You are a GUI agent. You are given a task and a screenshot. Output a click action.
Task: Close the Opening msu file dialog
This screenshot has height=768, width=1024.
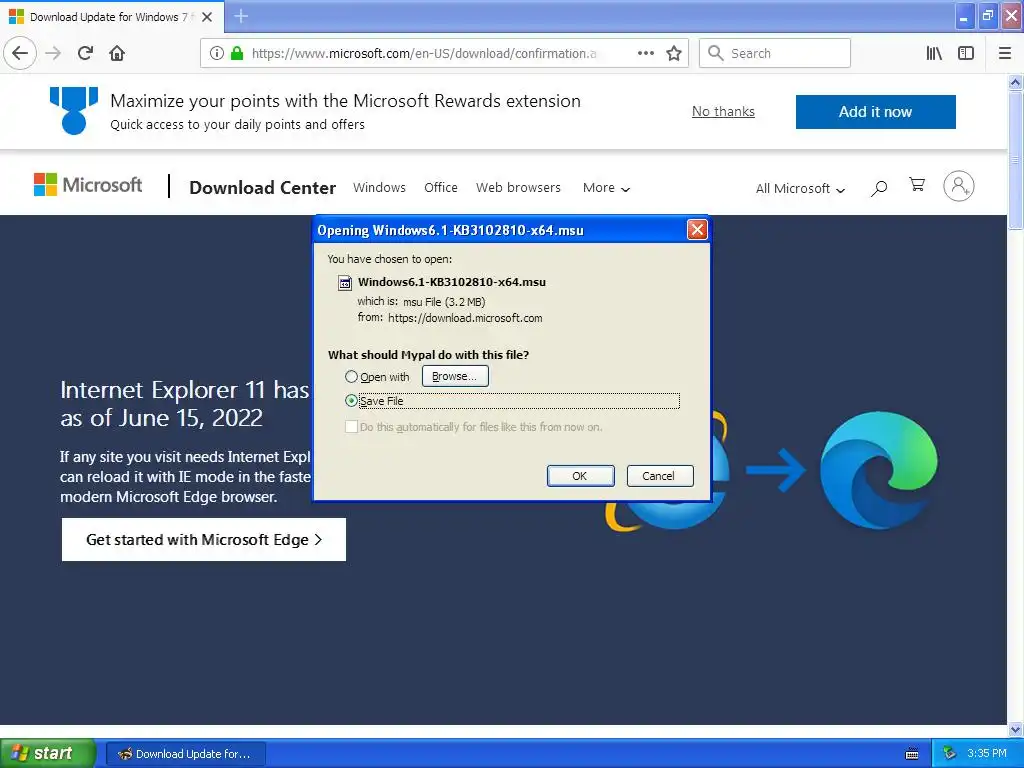click(697, 230)
